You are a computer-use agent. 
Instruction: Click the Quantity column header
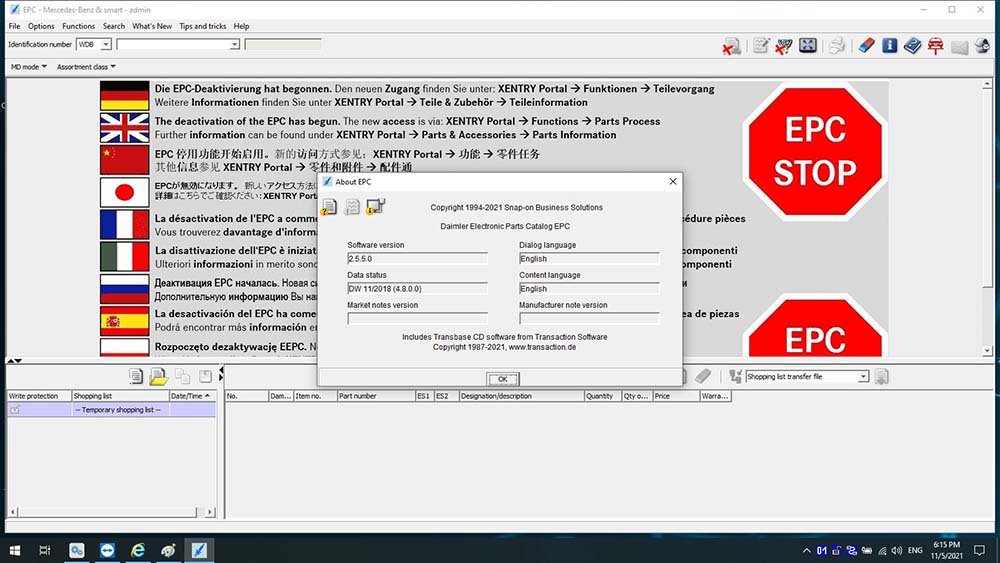click(603, 396)
